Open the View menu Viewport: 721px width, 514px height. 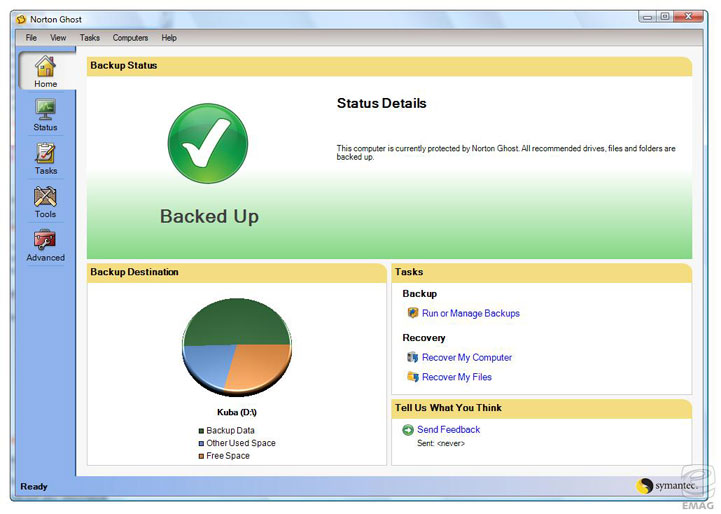click(58, 38)
